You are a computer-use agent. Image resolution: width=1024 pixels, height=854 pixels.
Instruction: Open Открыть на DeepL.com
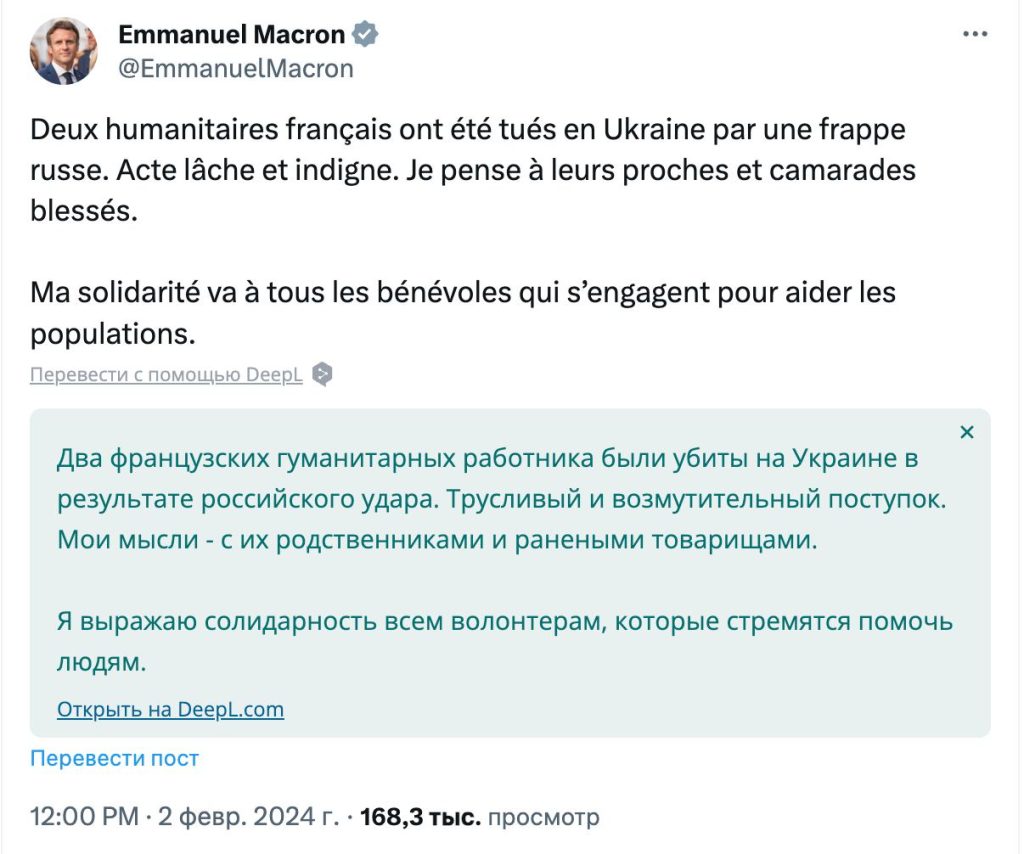coord(169,709)
